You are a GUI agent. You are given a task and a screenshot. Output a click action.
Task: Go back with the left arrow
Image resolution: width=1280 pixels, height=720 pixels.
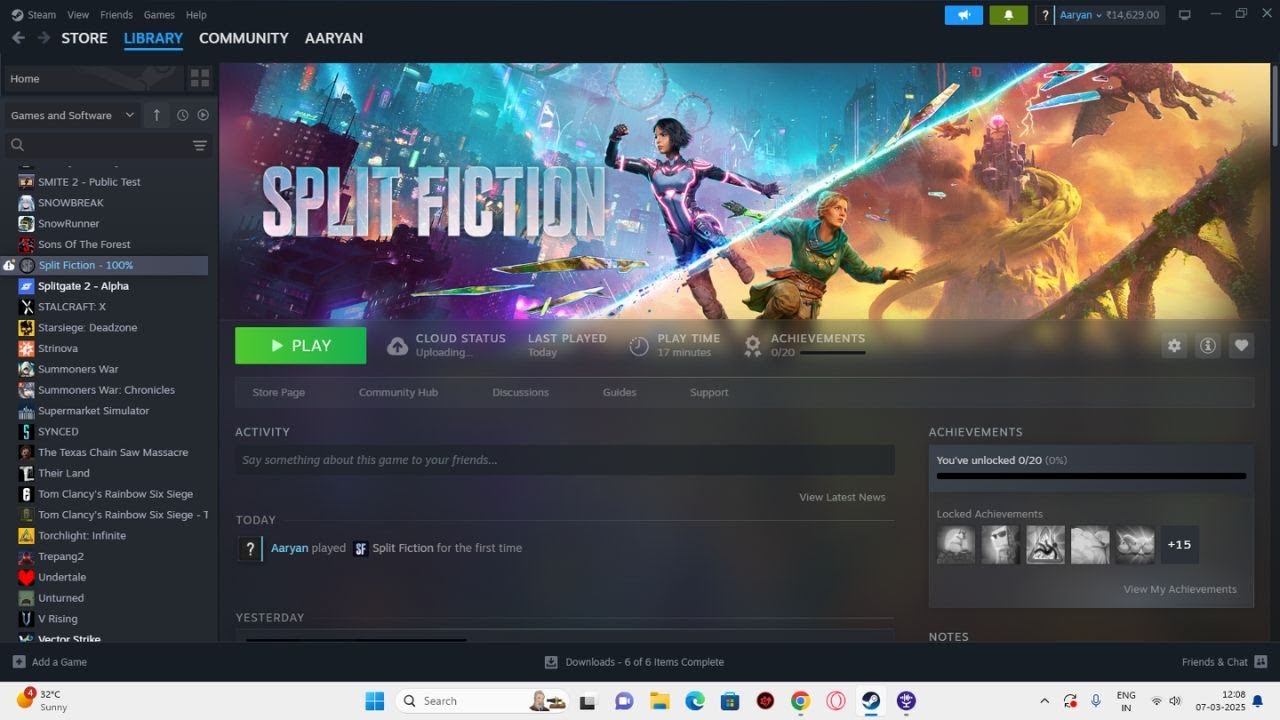coord(18,38)
